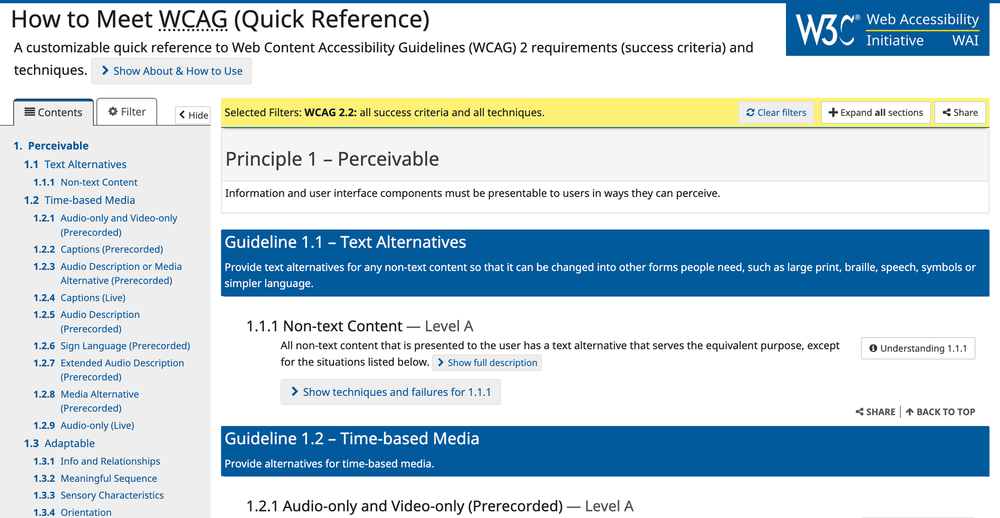Switch to the Contents tab
The image size is (1000, 518).
pyautogui.click(x=54, y=112)
